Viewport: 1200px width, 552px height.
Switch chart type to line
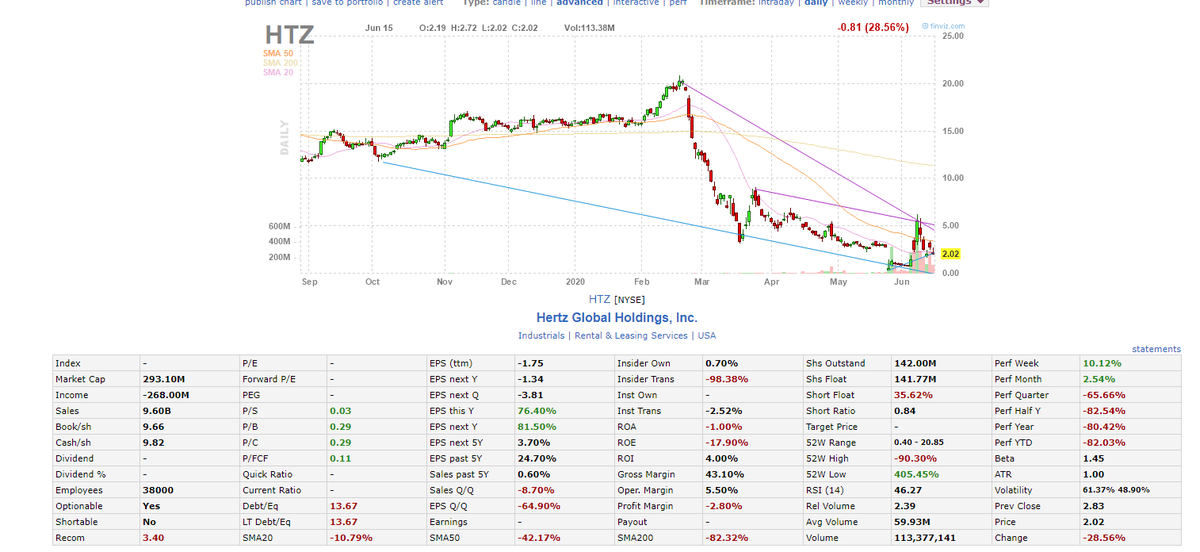(x=538, y=3)
